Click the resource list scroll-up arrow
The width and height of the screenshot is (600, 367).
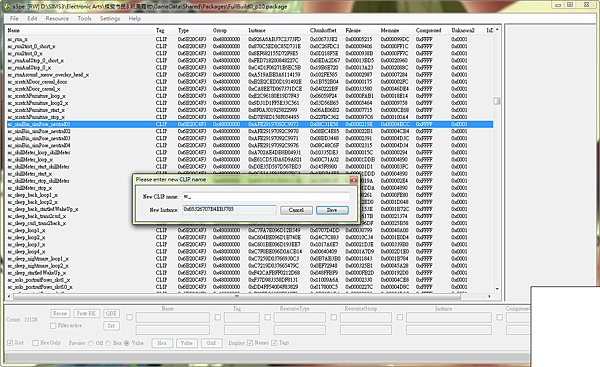click(x=497, y=29)
